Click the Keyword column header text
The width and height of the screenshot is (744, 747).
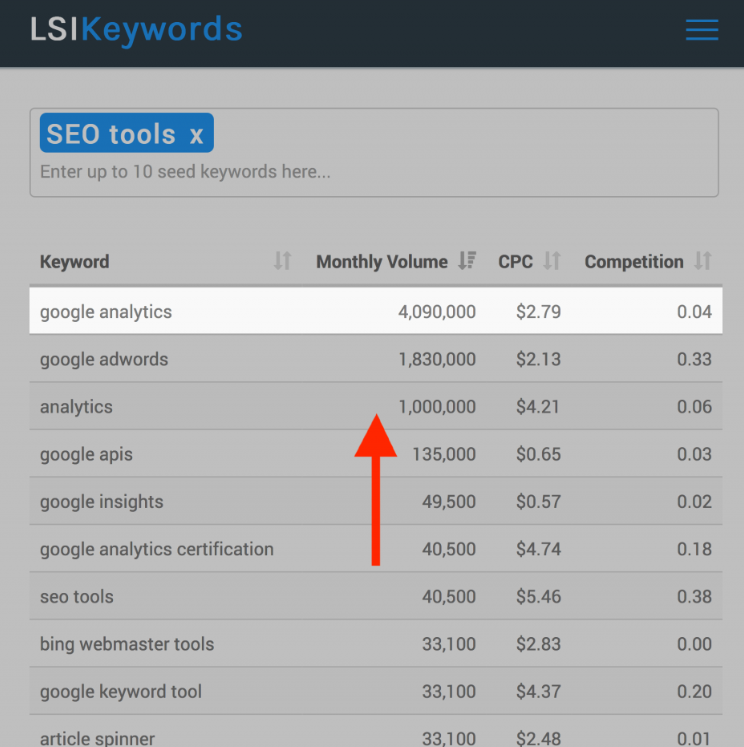[75, 262]
